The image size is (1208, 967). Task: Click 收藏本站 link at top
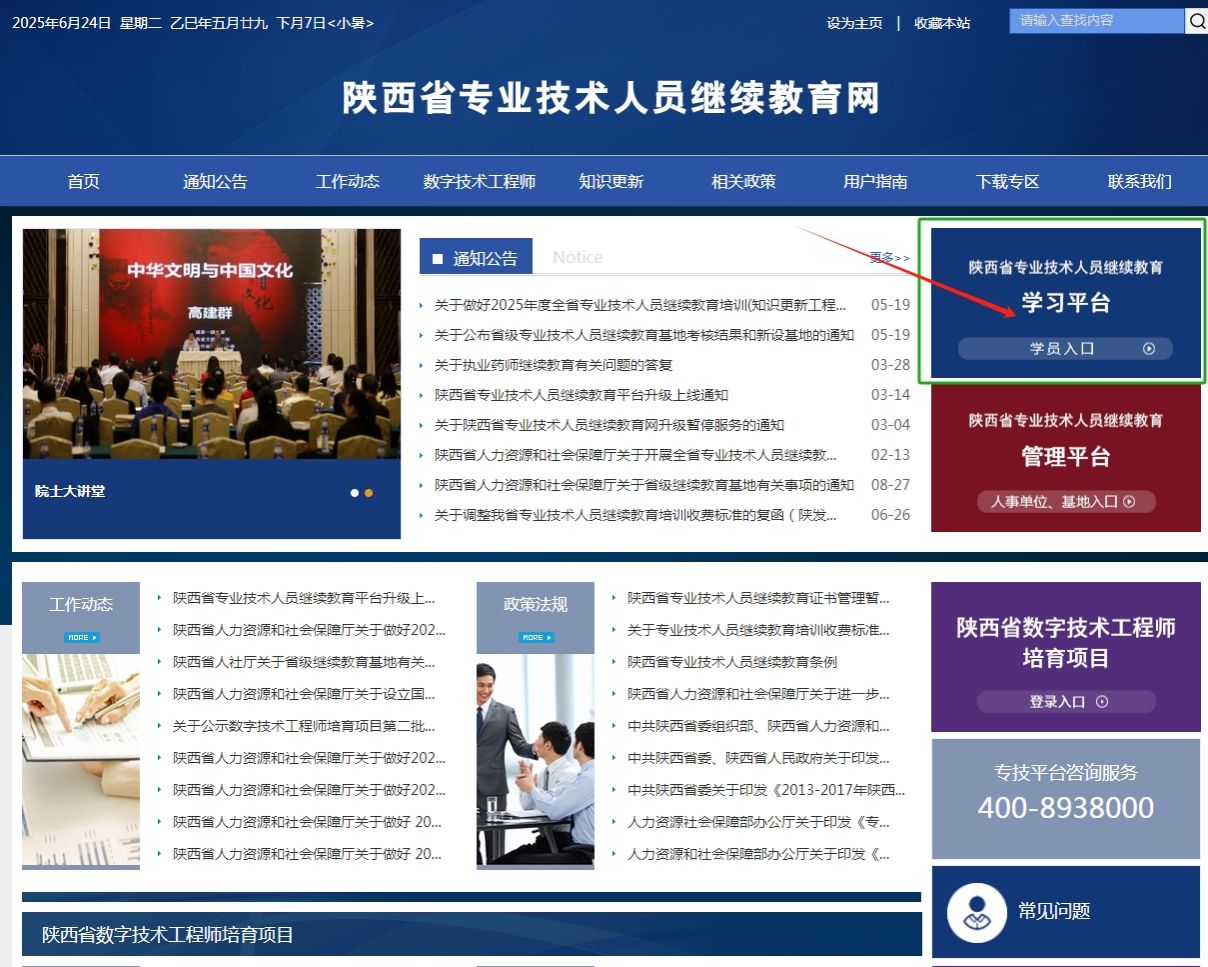coord(942,23)
